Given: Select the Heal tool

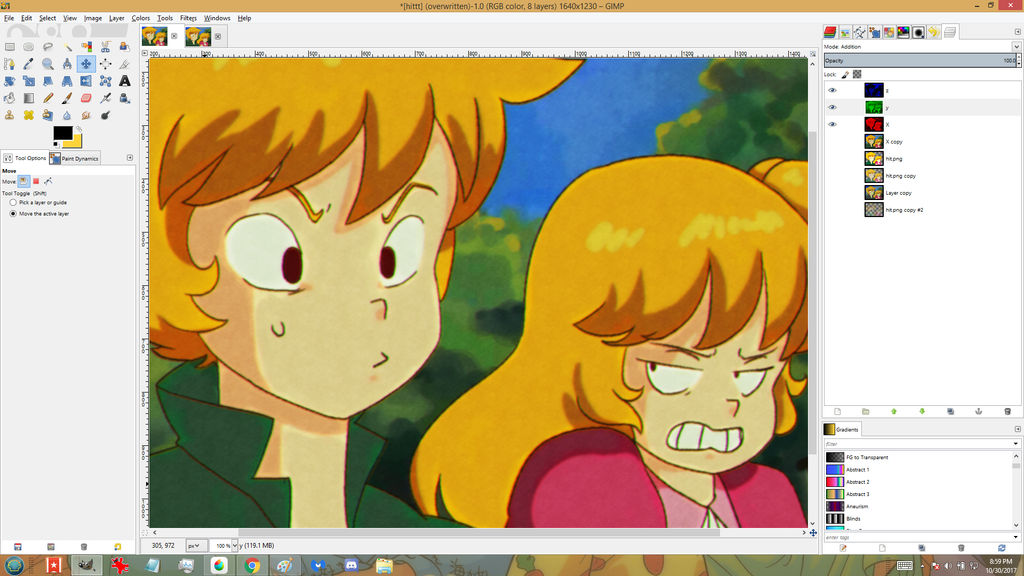Looking at the screenshot, I should pos(29,115).
